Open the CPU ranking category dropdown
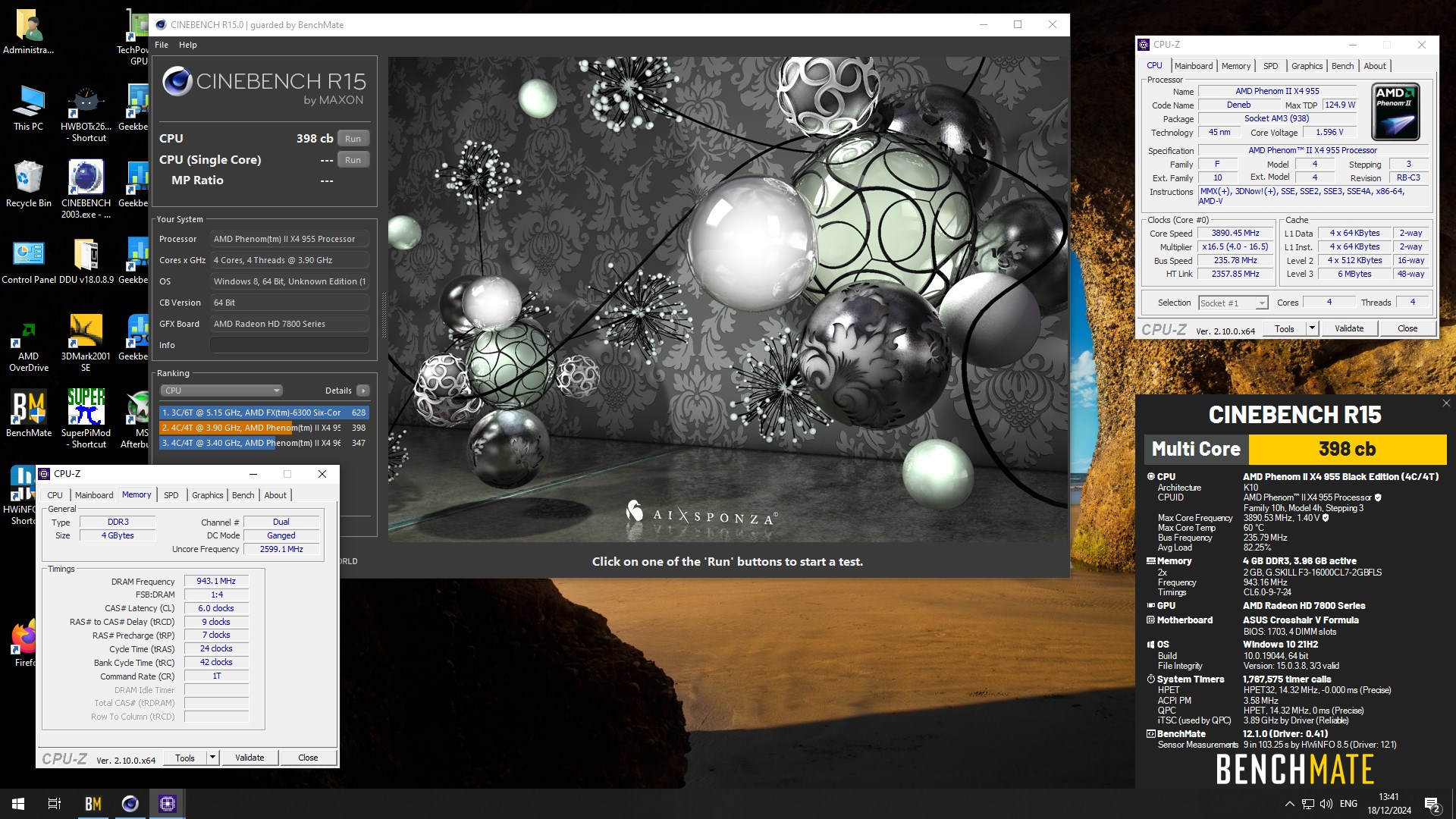This screenshot has width=1456, height=819. (x=221, y=391)
